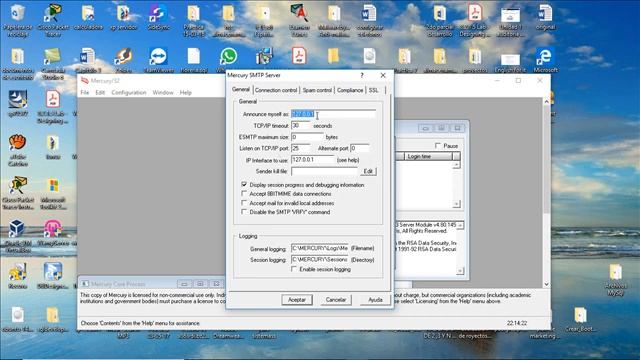Enable Accept 8BITMIME data connections
640x360 pixels.
(244, 193)
